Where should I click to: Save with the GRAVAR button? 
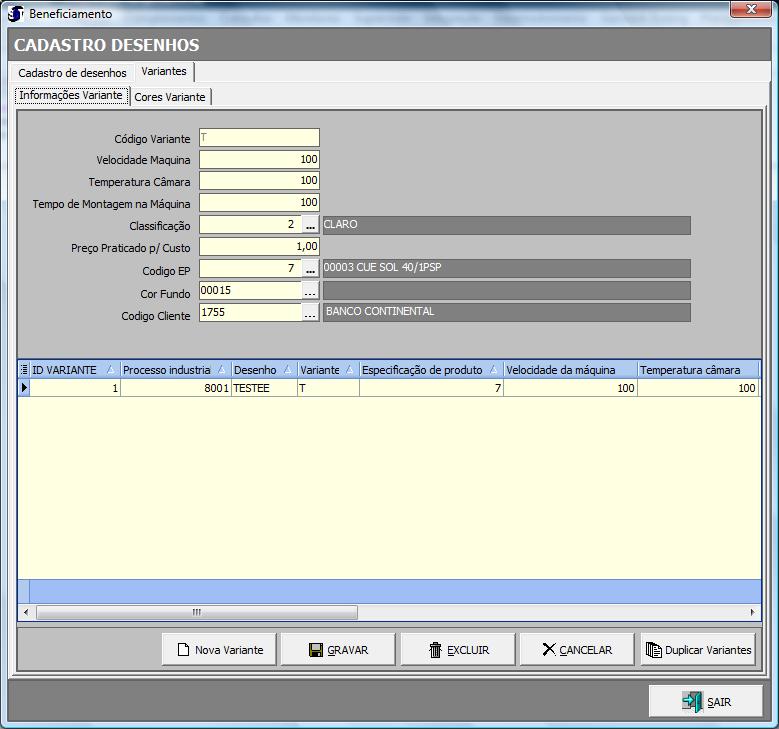338,650
